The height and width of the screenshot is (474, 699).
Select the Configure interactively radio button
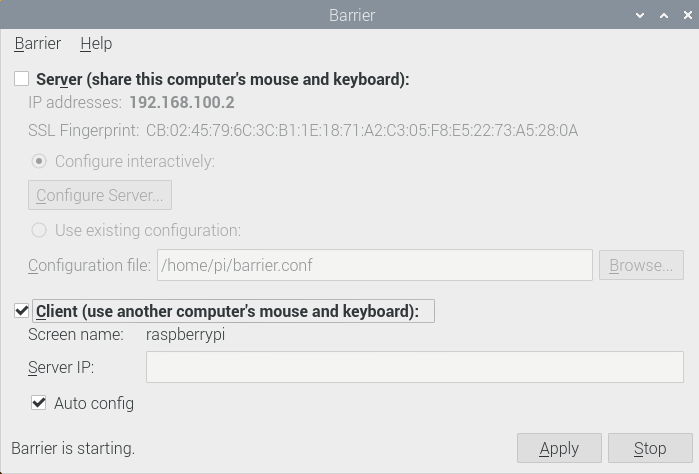39,161
